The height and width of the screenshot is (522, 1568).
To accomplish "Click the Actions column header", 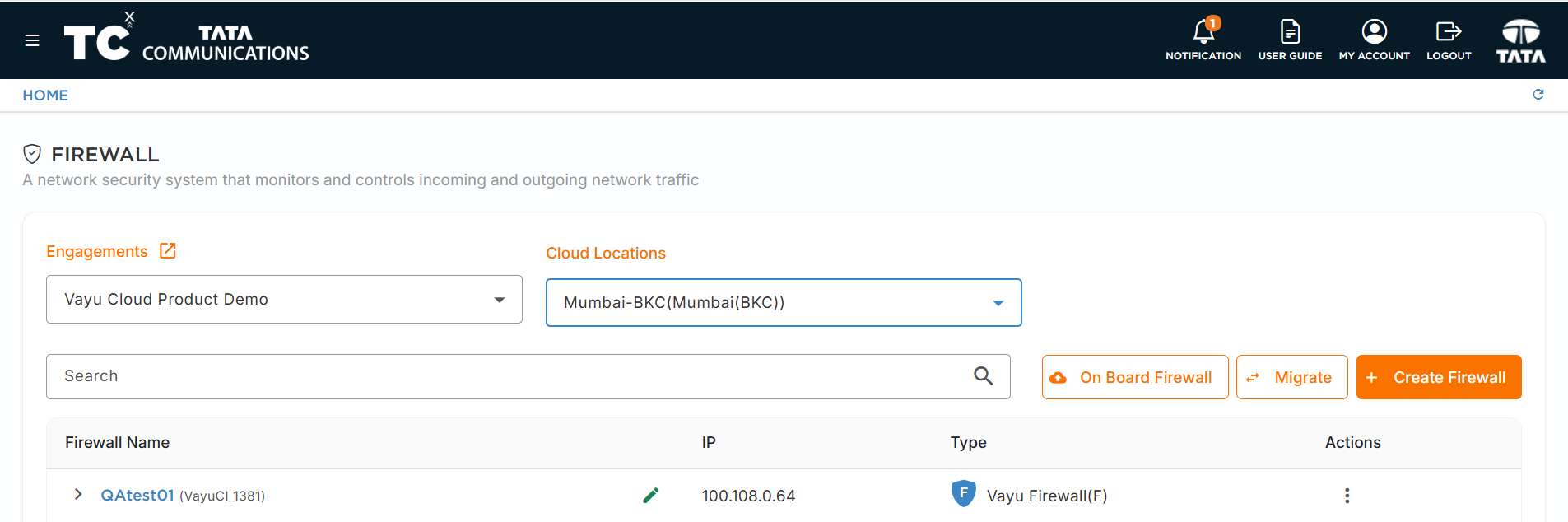I will pos(1353,442).
